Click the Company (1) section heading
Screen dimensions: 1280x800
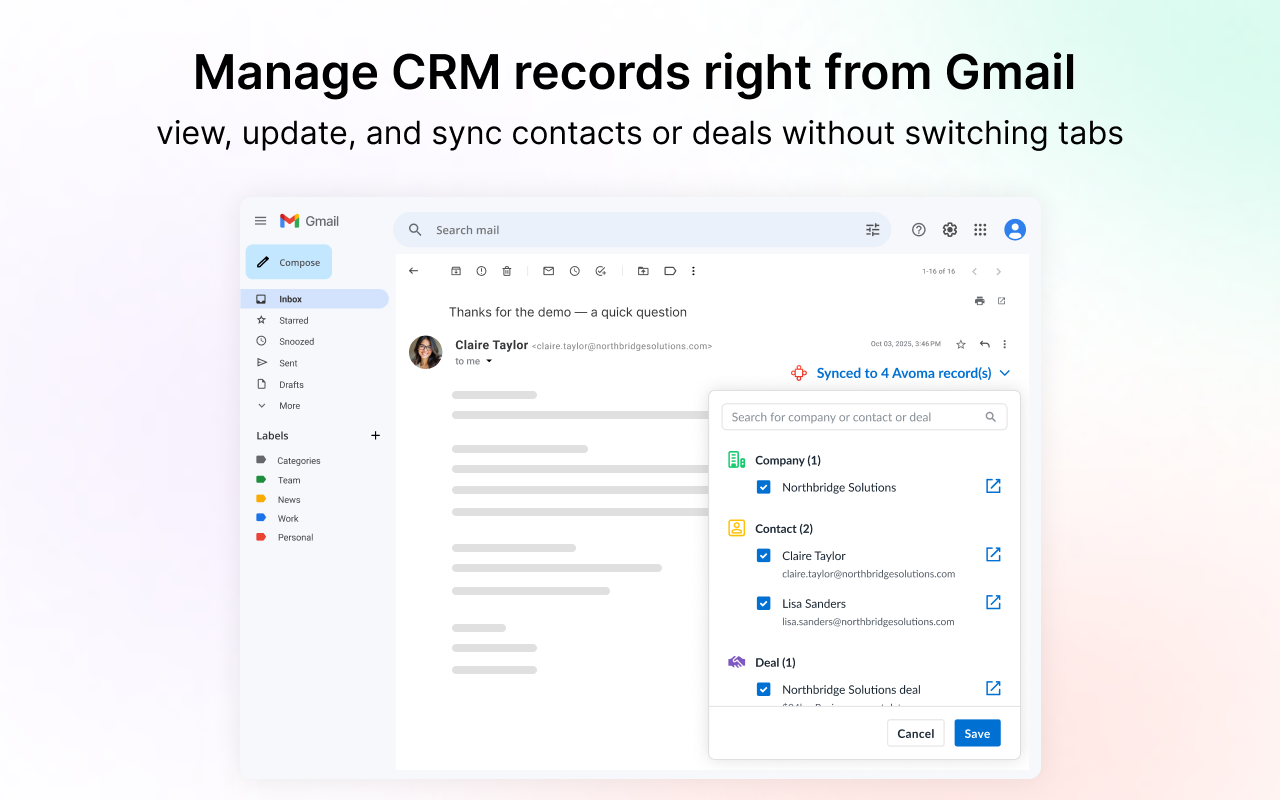[x=788, y=460]
